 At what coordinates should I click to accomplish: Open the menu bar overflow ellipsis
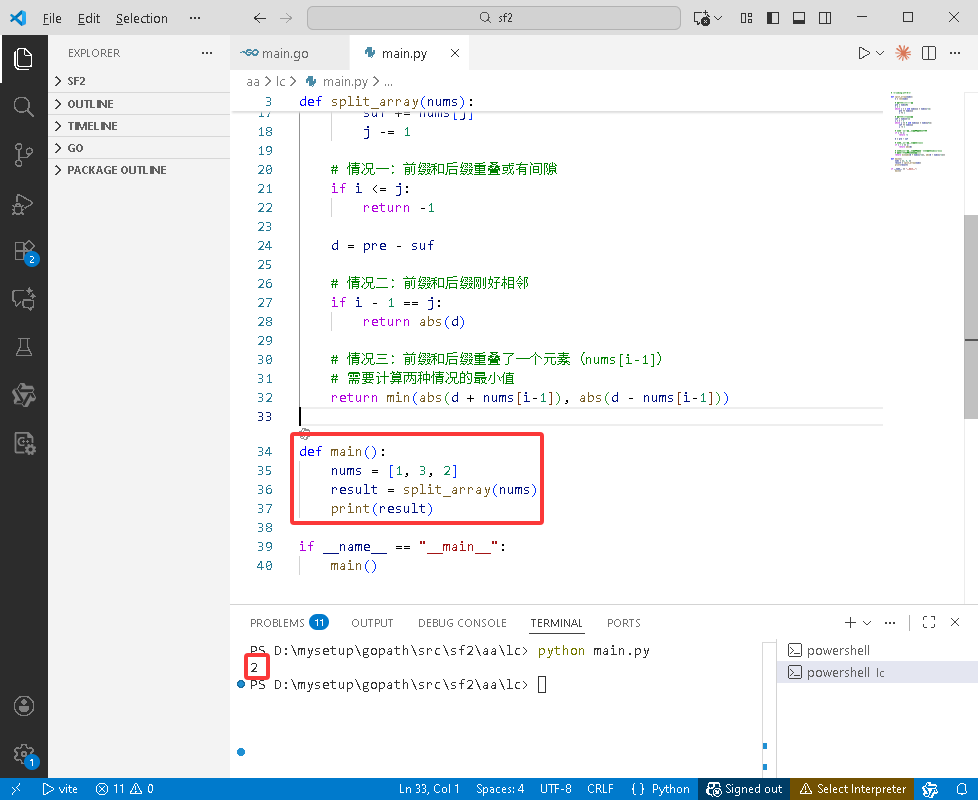click(195, 18)
